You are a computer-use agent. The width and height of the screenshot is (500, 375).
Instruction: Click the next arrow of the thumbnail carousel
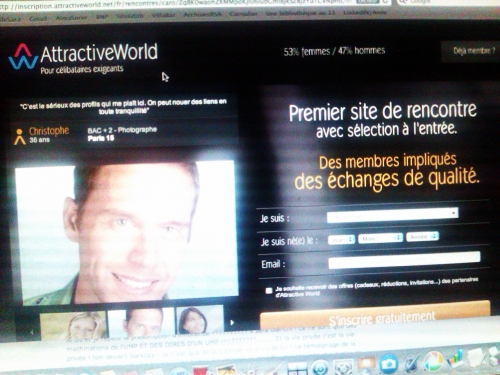232,322
